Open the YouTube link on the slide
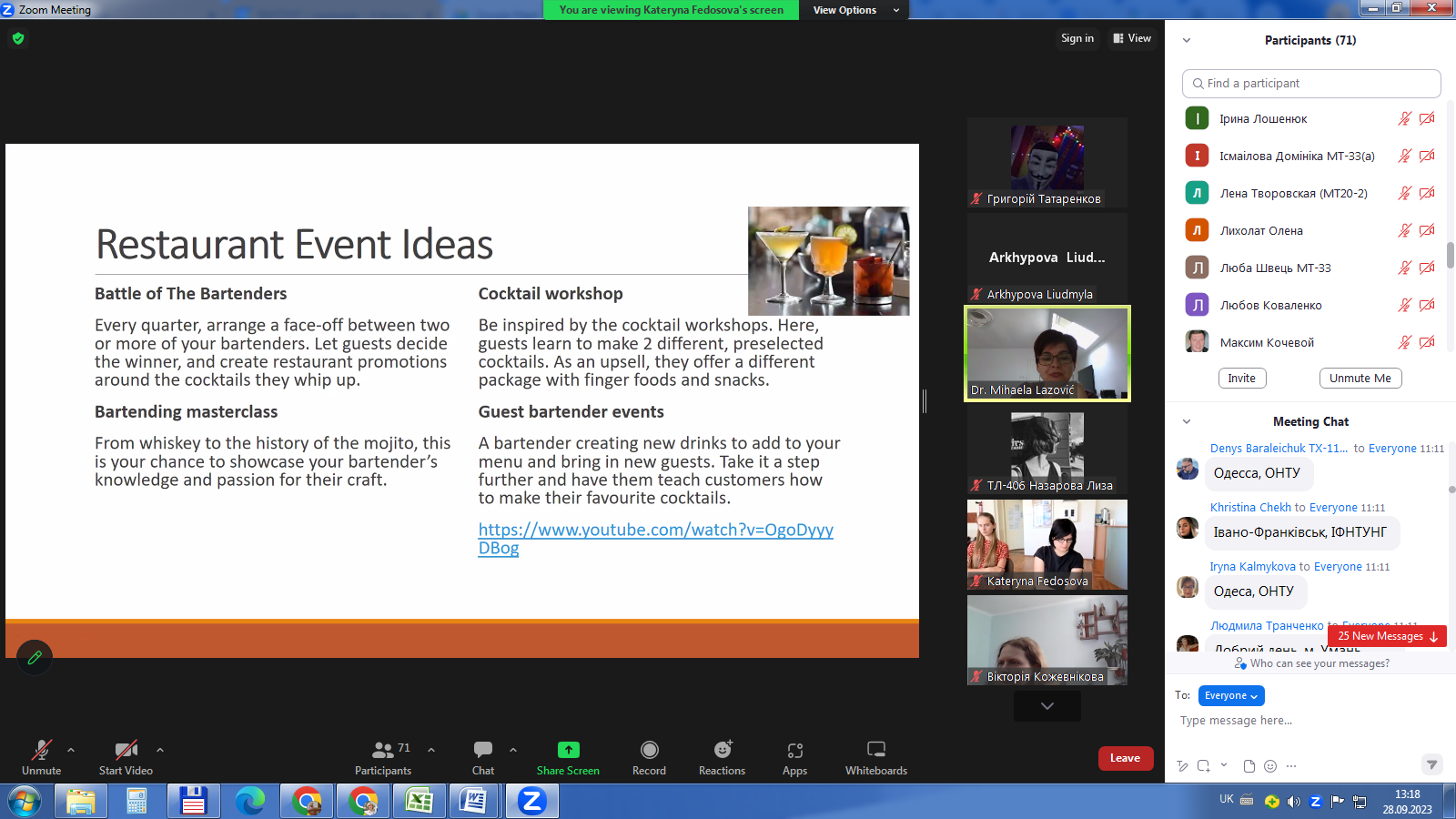Screen dimensions: 1456x819 click(x=655, y=531)
